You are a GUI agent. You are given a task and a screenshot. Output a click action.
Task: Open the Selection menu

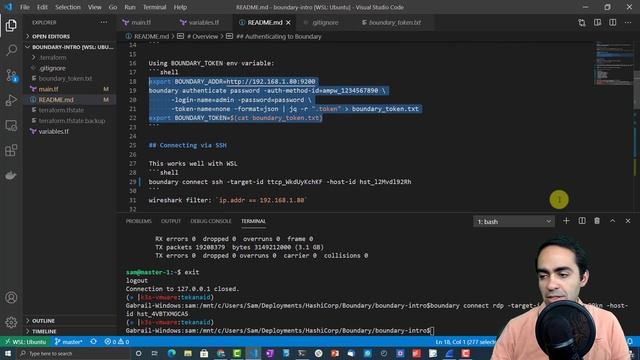pos(68,7)
